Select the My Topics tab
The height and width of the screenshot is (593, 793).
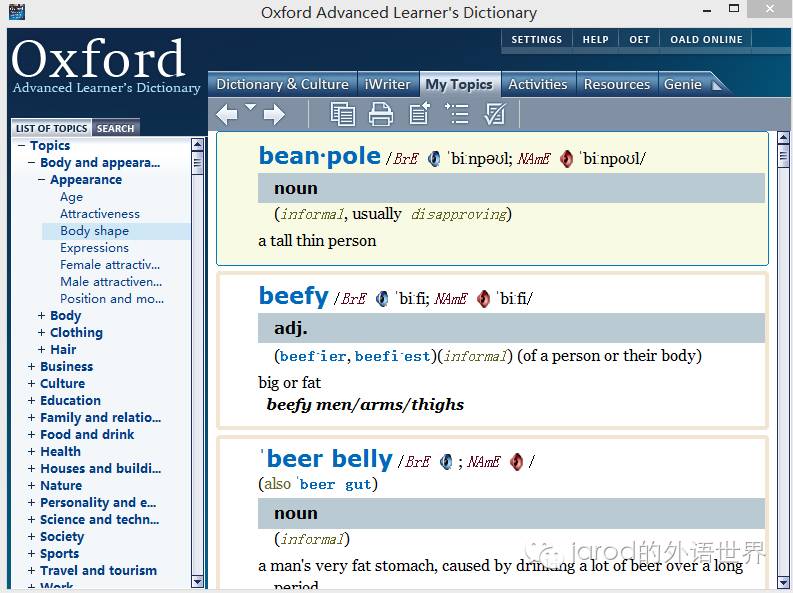click(459, 84)
